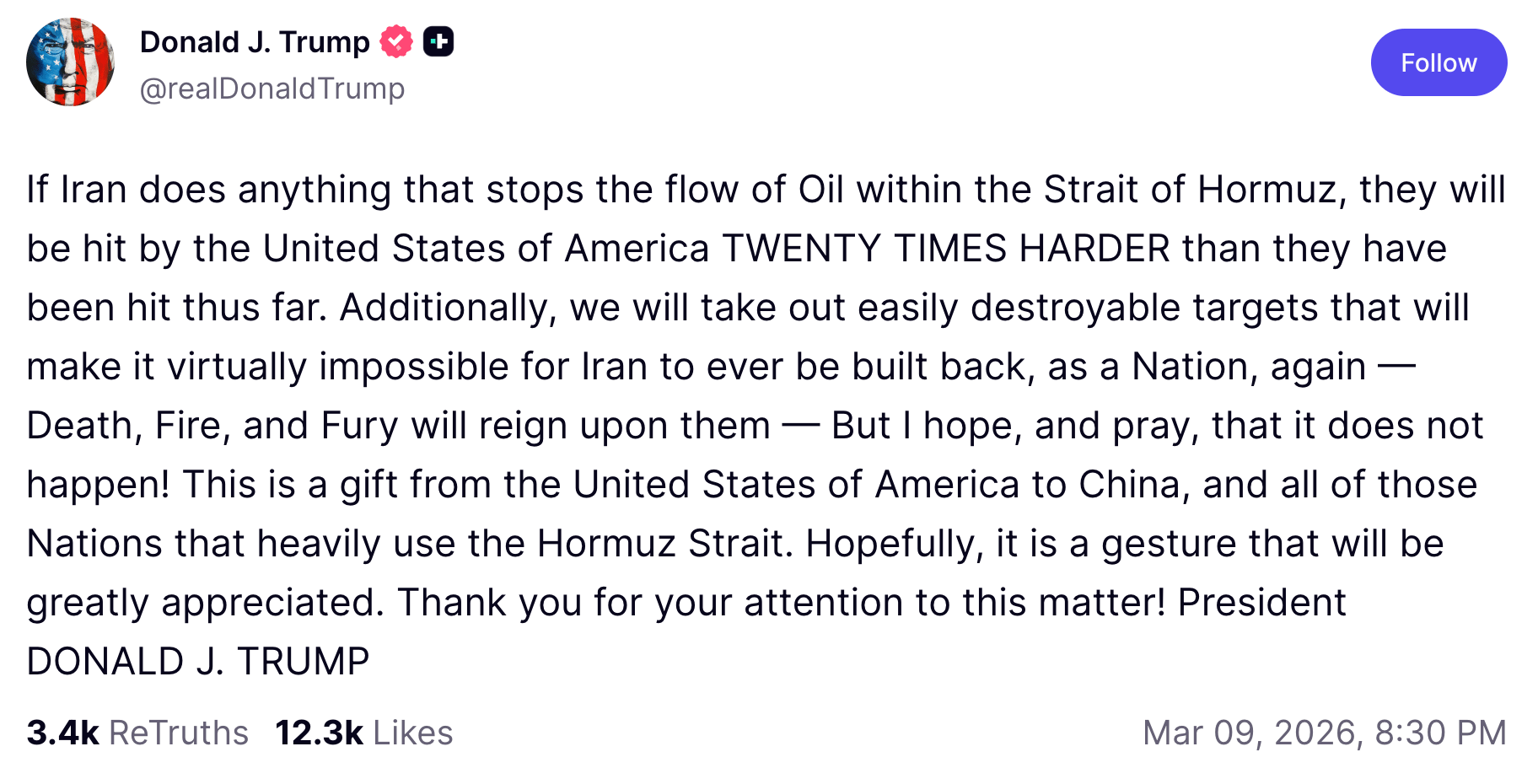Screen dimensions: 1538x784
Task: Click the 12.3k Likes number
Action: point(320,733)
